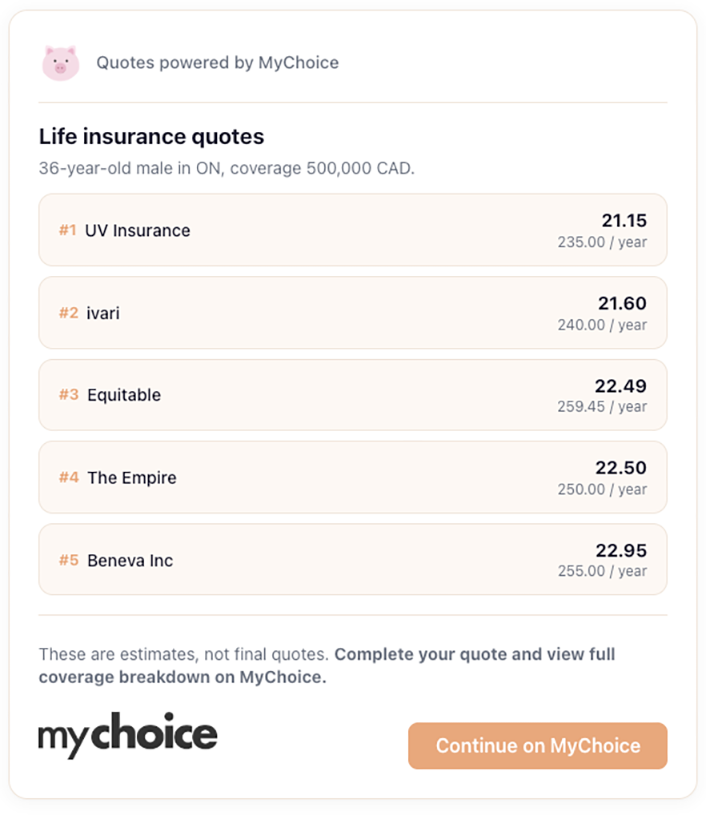Click the #1 rank label
The height and width of the screenshot is (815, 706).
point(67,230)
